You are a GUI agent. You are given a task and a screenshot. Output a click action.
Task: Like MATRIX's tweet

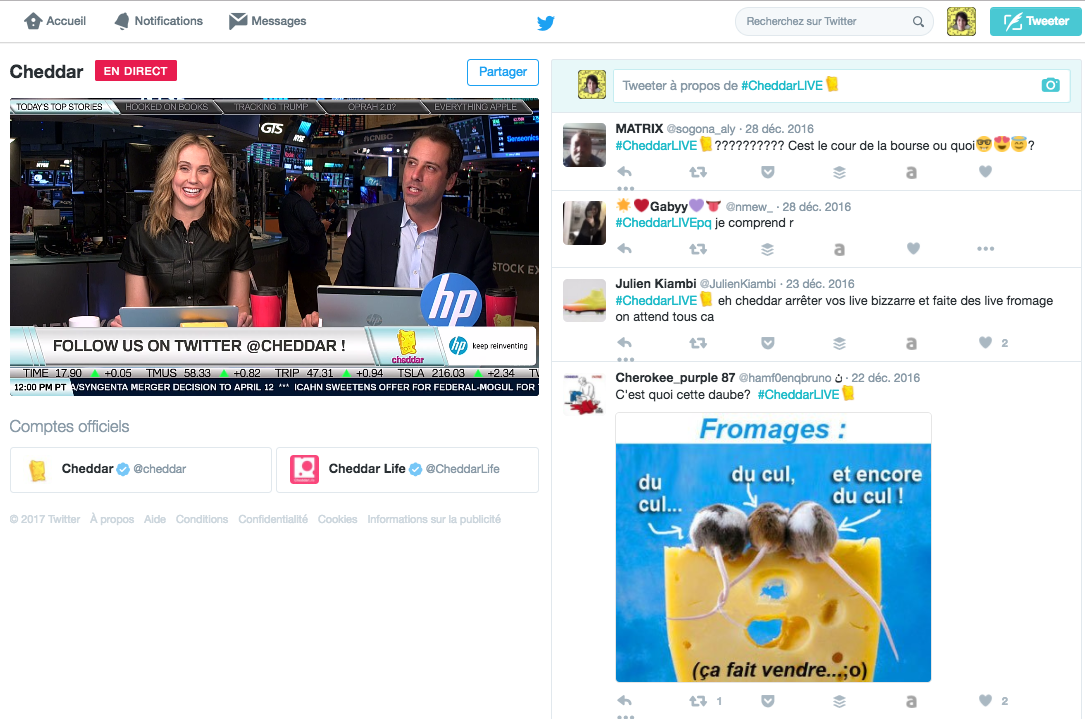tap(985, 171)
